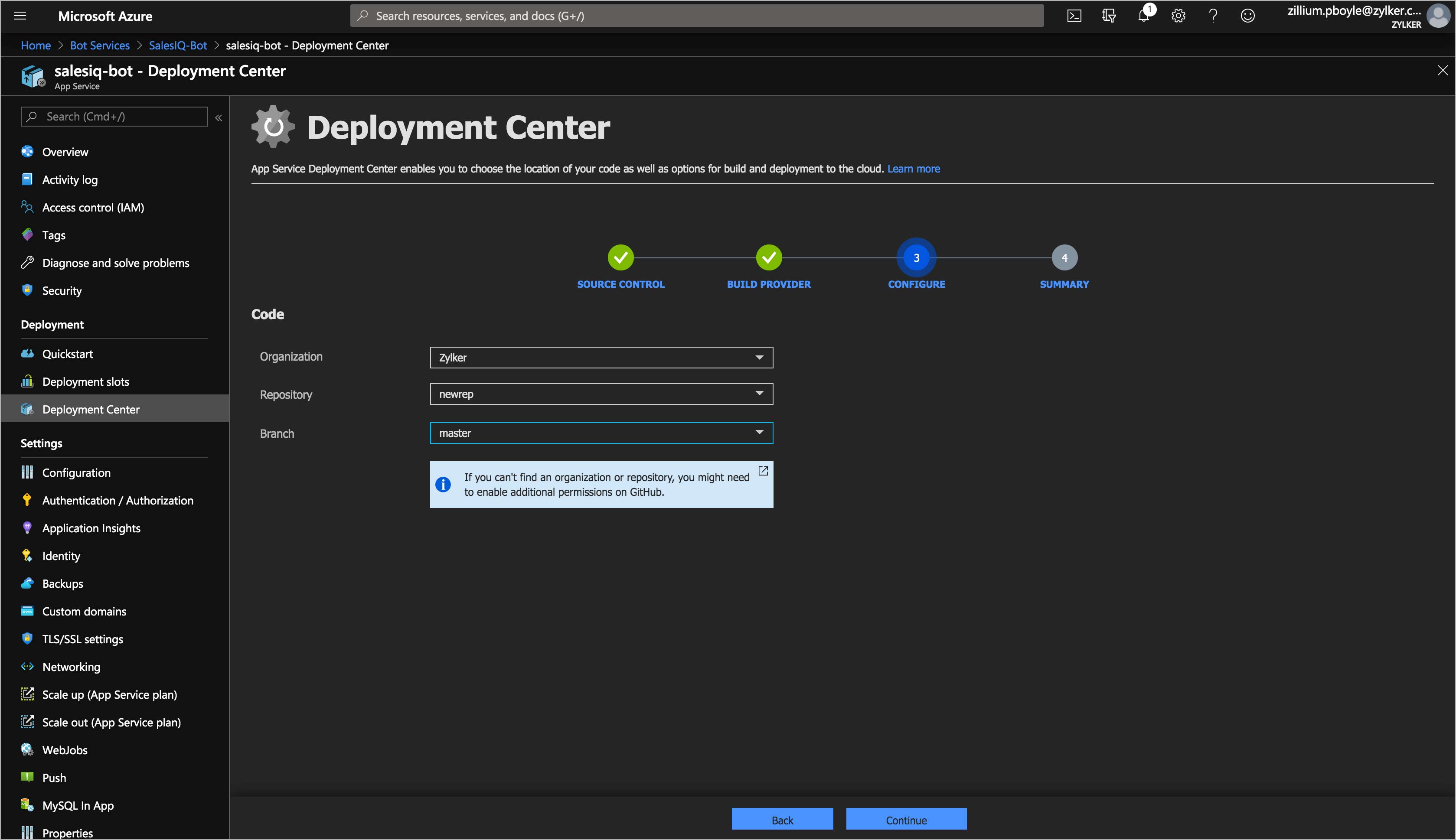Open the Cloud Shell terminal

click(x=1074, y=16)
